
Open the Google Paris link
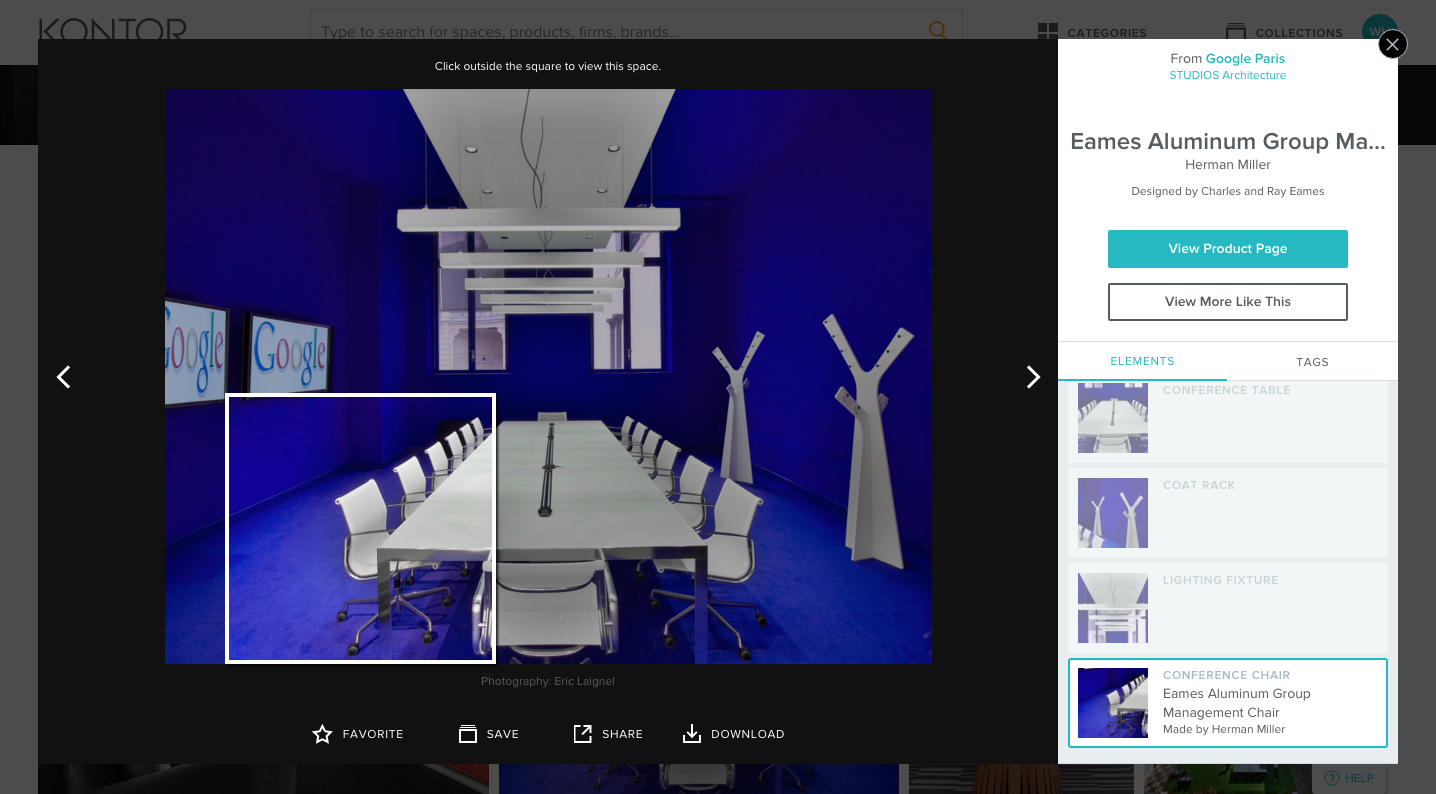pos(1245,58)
